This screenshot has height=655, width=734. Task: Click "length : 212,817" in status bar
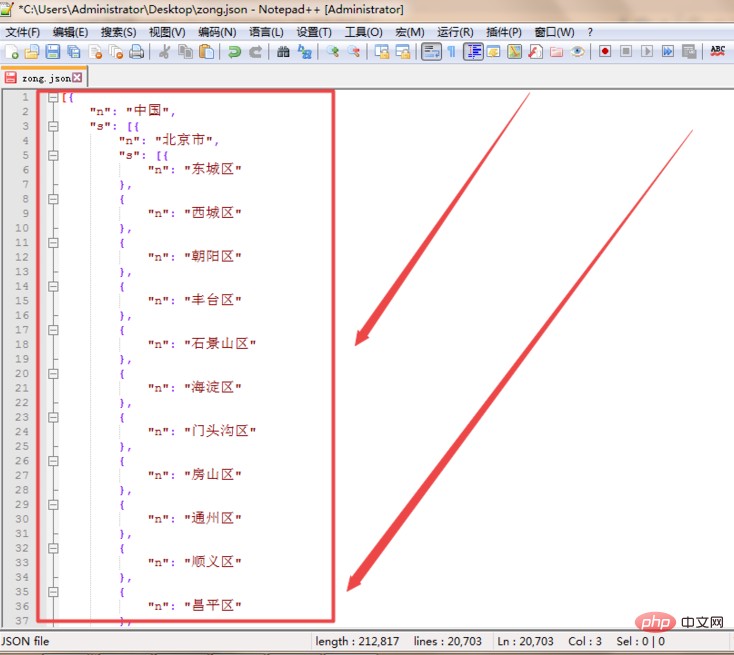[x=357, y=641]
